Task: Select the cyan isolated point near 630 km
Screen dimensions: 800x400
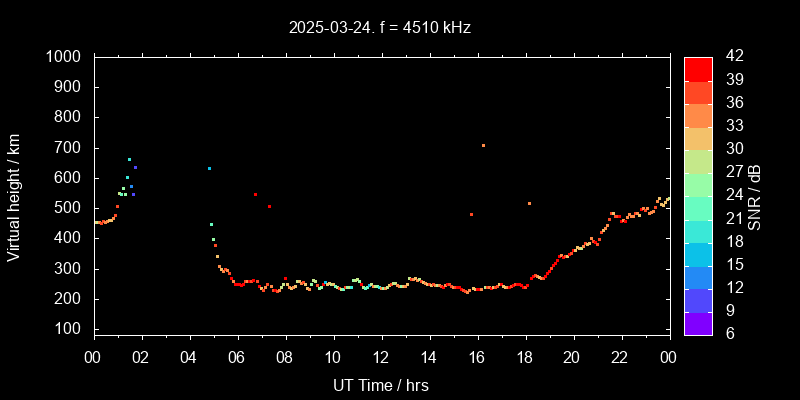Action: [x=209, y=168]
